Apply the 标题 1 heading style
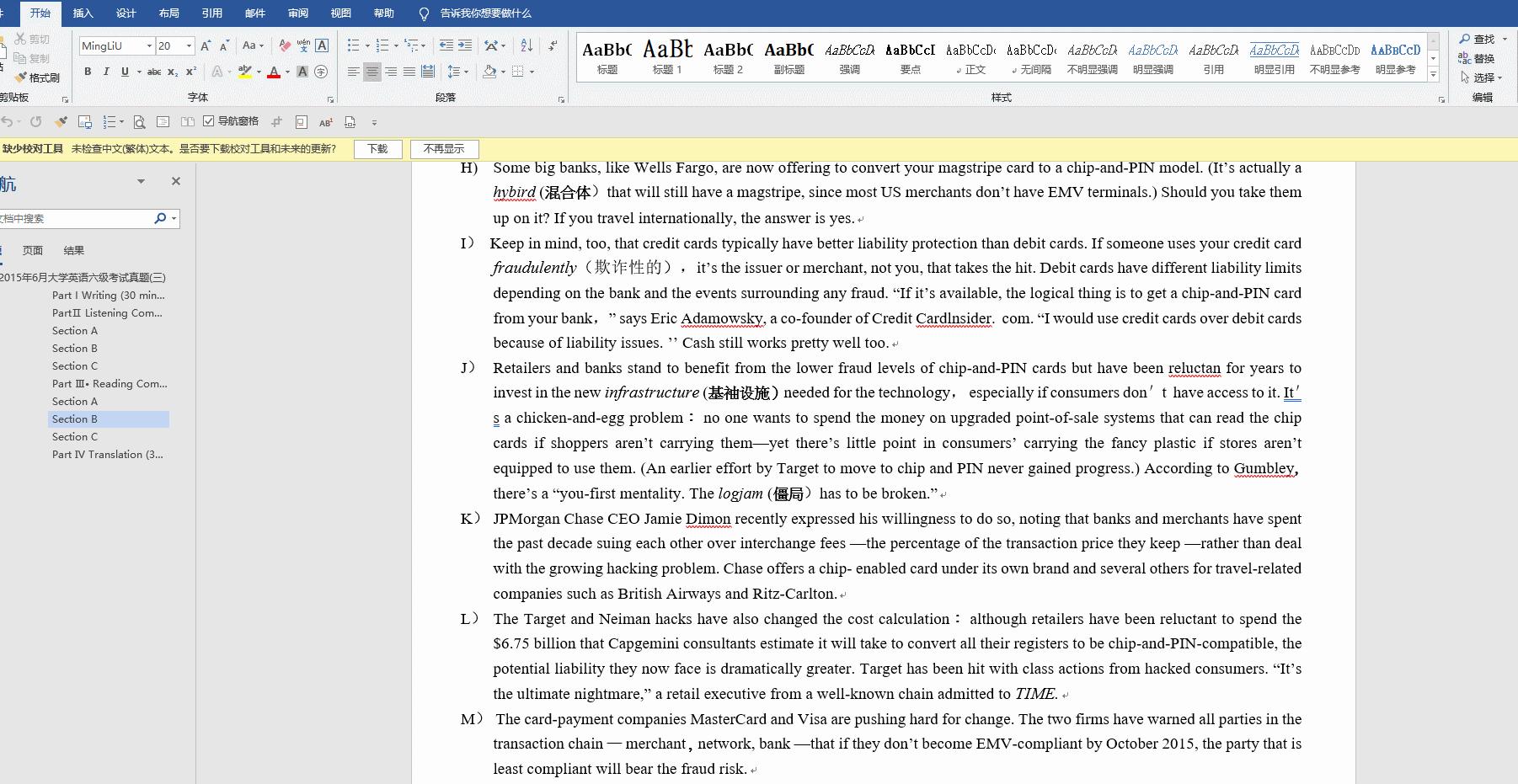This screenshot has height=784, width=1518. pyautogui.click(x=667, y=57)
